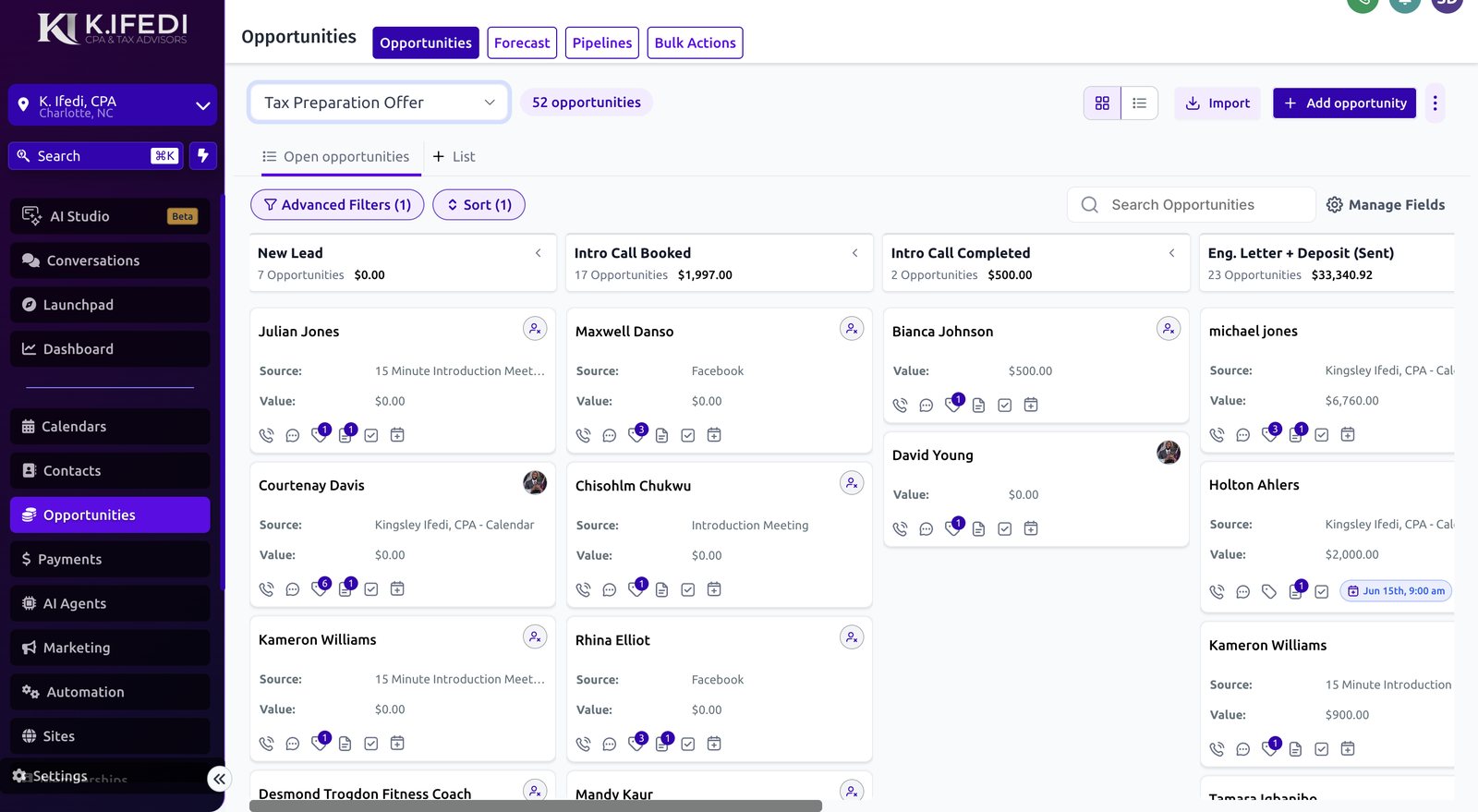
Task: Open Payments in the sidebar
Action: [x=110, y=559]
